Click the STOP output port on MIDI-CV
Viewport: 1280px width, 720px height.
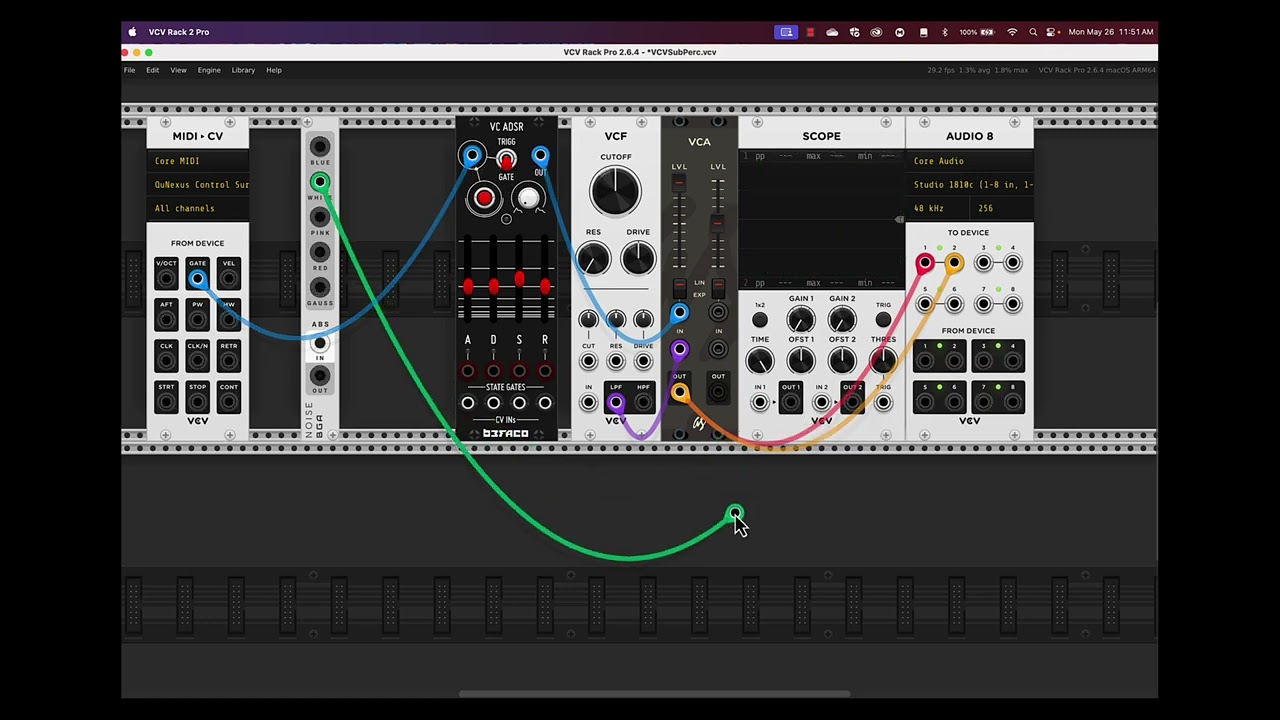coord(197,401)
